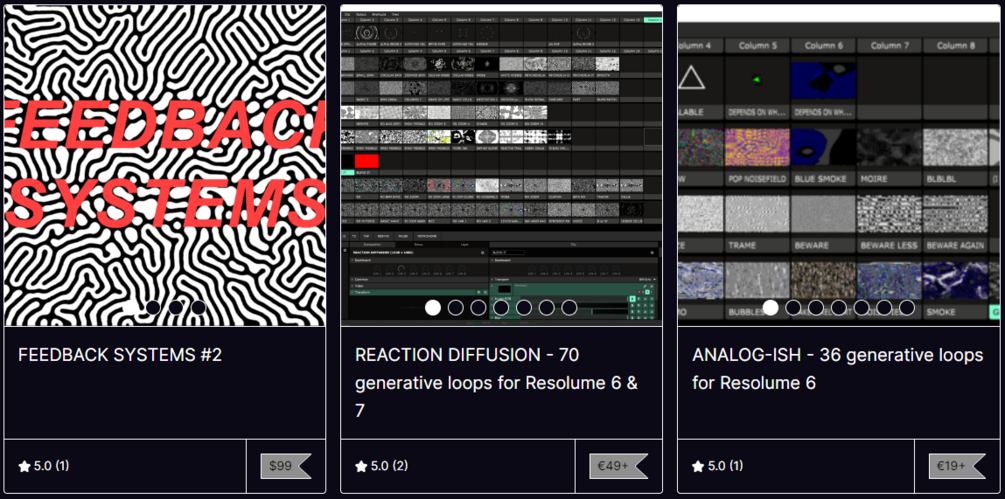Viewport: 1005px width, 499px height.
Task: Select third carousel dot on FEEDBACK SYSTEMS card
Action: (x=176, y=307)
